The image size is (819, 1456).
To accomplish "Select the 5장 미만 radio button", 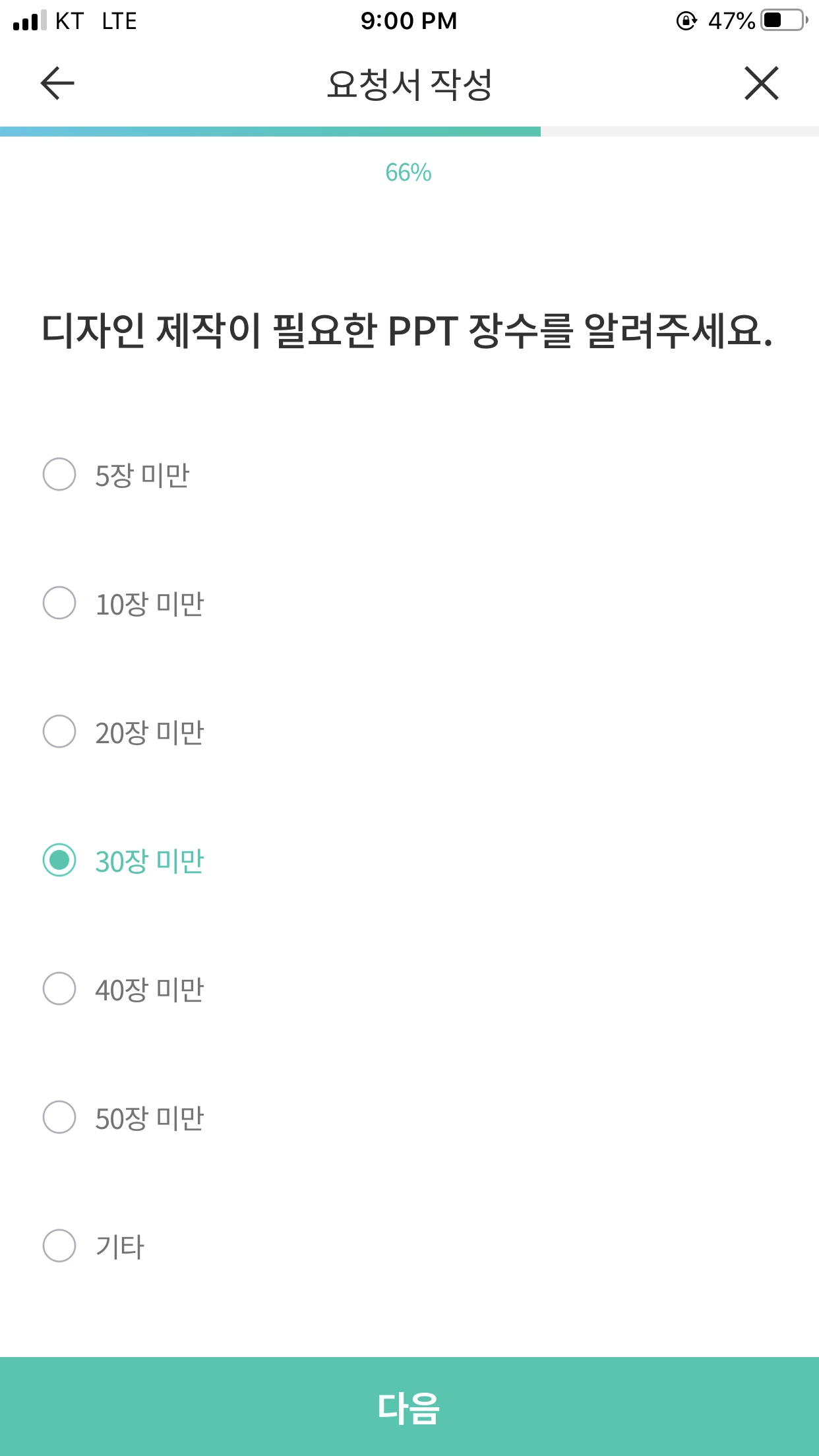I will 59,474.
